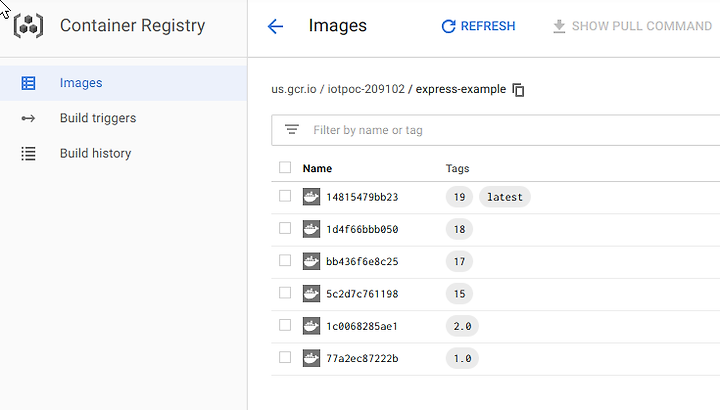The height and width of the screenshot is (410, 720).
Task: Check the box for image 1d4f66bbb050
Action: (285, 228)
